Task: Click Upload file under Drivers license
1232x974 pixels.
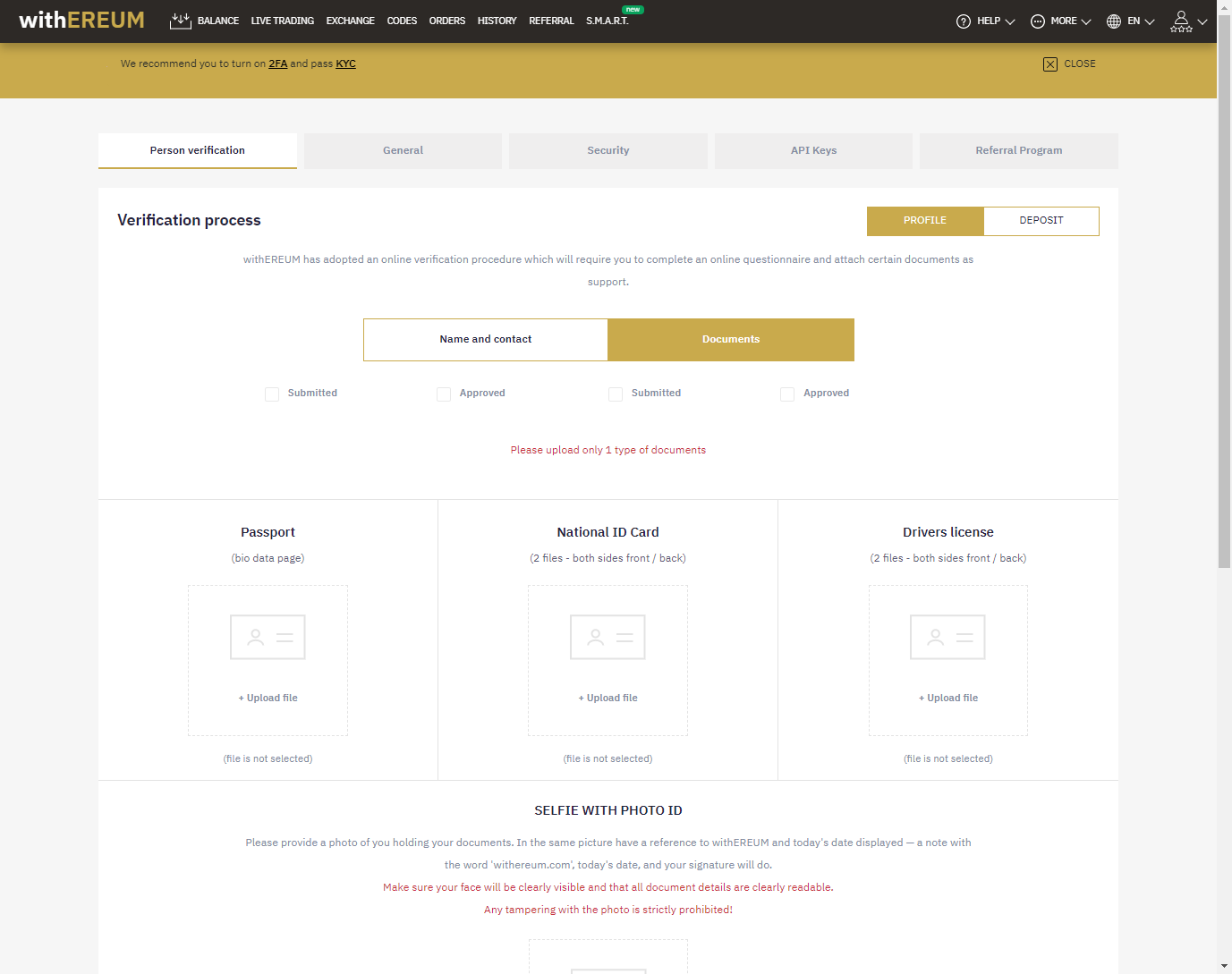Action: click(947, 697)
